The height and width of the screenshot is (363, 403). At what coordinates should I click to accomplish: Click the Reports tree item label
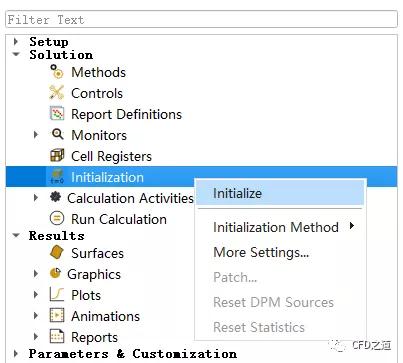click(94, 337)
